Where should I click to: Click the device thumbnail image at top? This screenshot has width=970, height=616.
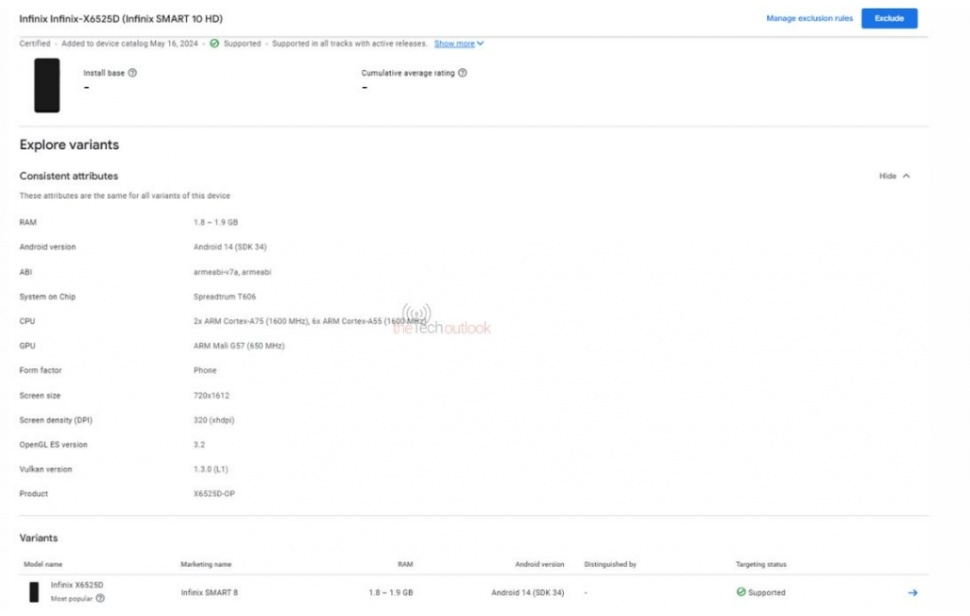coord(47,85)
